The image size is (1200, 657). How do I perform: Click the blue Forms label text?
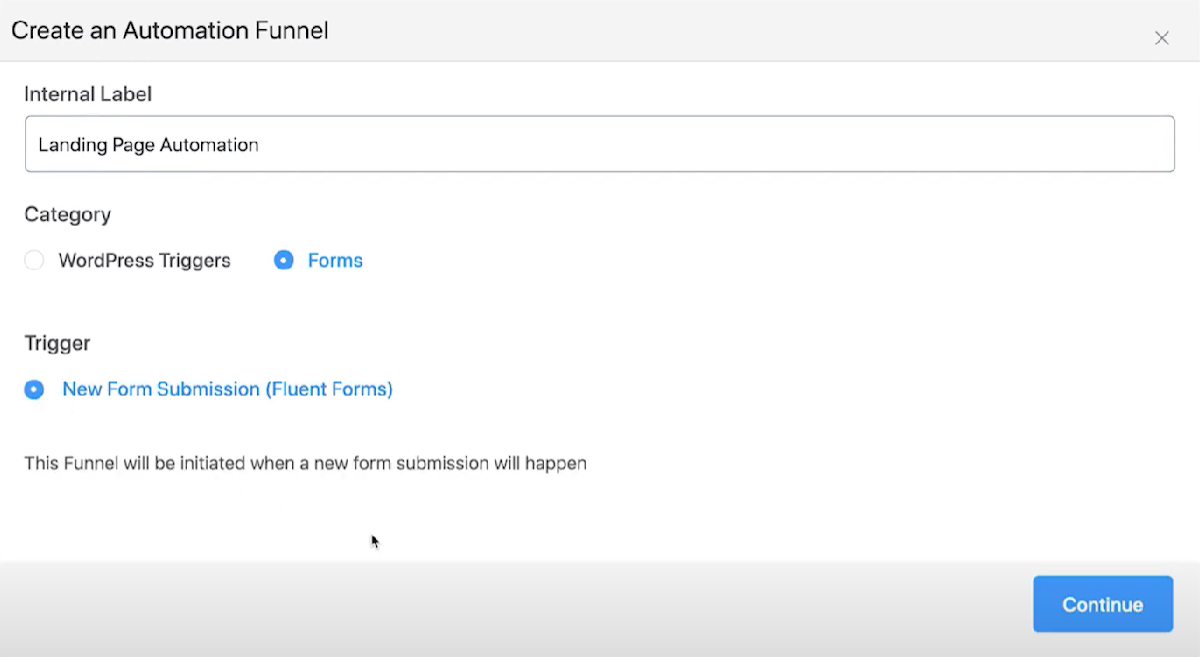click(x=335, y=260)
